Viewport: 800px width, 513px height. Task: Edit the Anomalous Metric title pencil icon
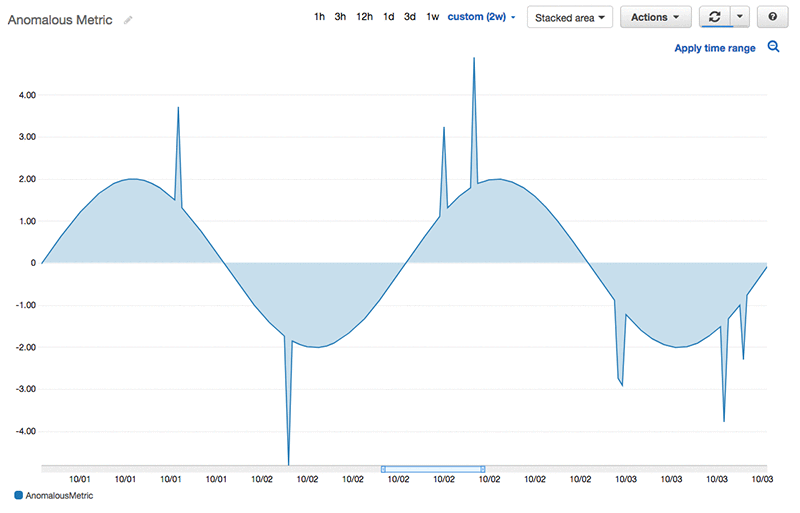point(128,20)
